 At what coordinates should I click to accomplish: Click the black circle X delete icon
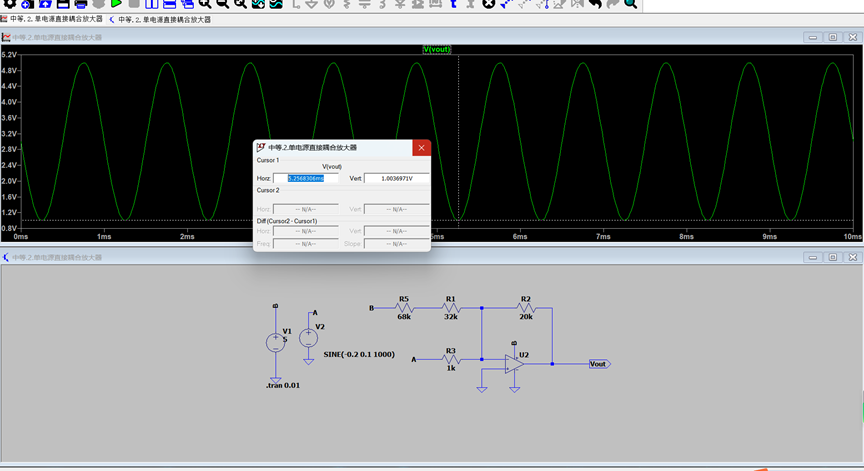(489, 4)
